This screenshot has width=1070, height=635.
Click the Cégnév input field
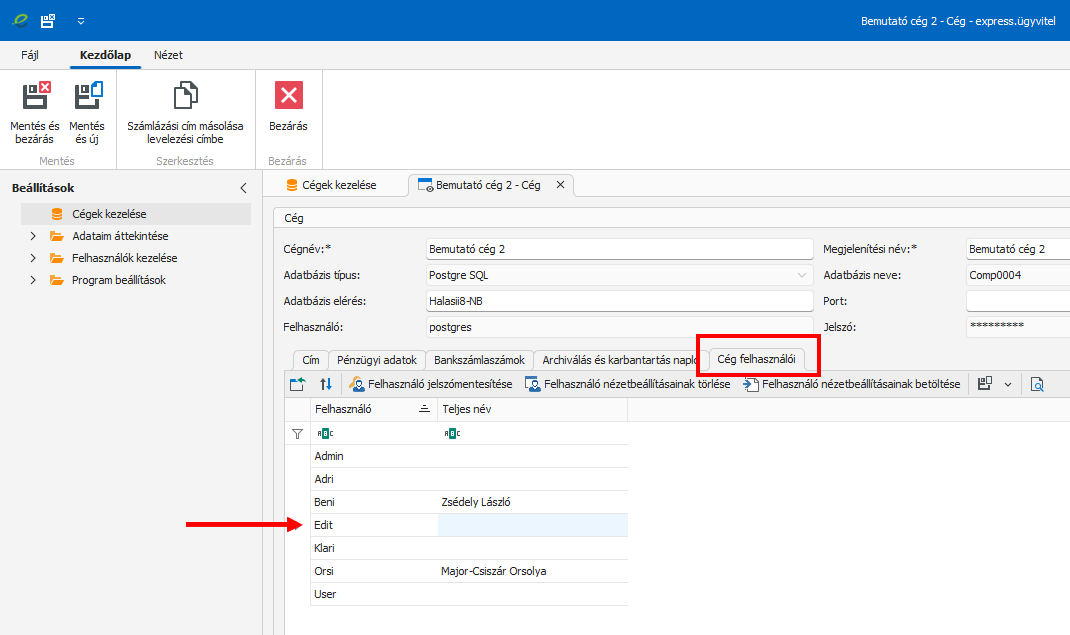point(620,249)
